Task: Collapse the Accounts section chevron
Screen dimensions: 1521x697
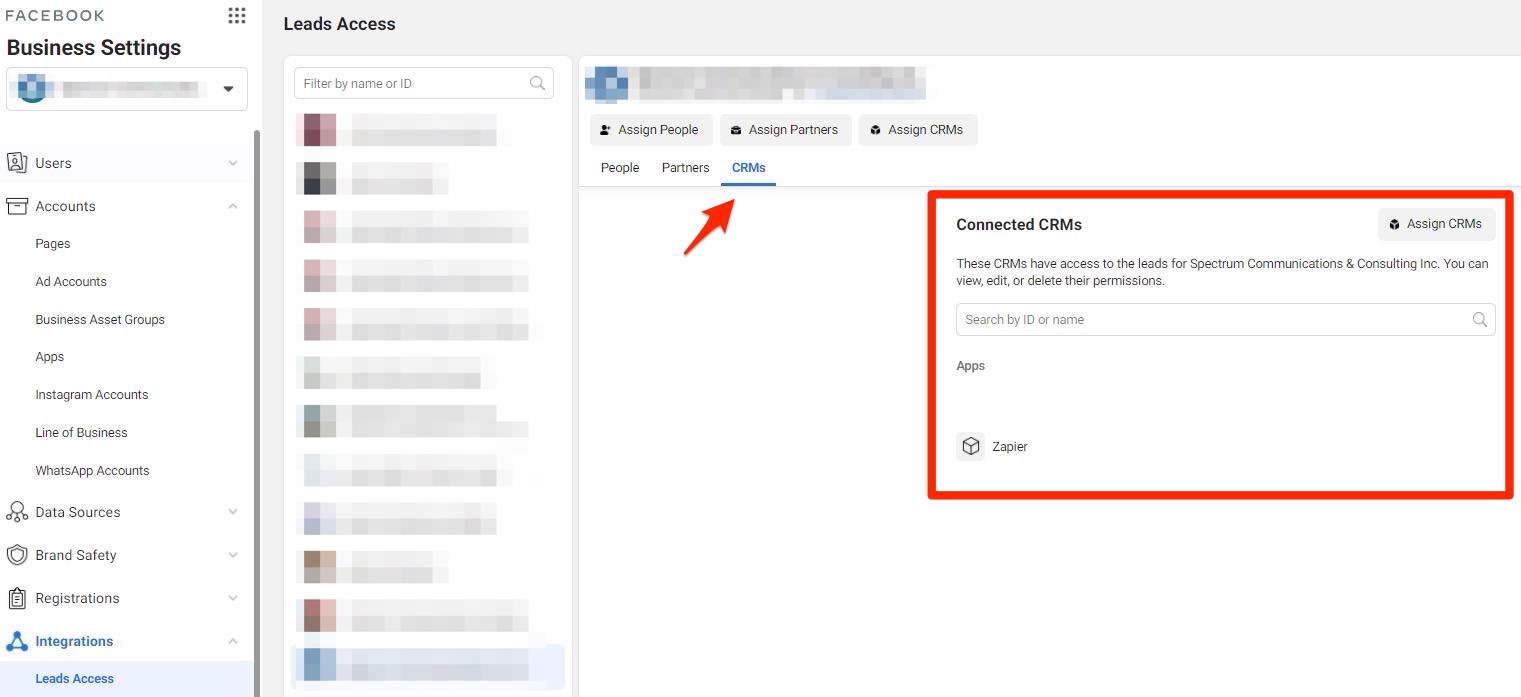Action: click(x=233, y=206)
